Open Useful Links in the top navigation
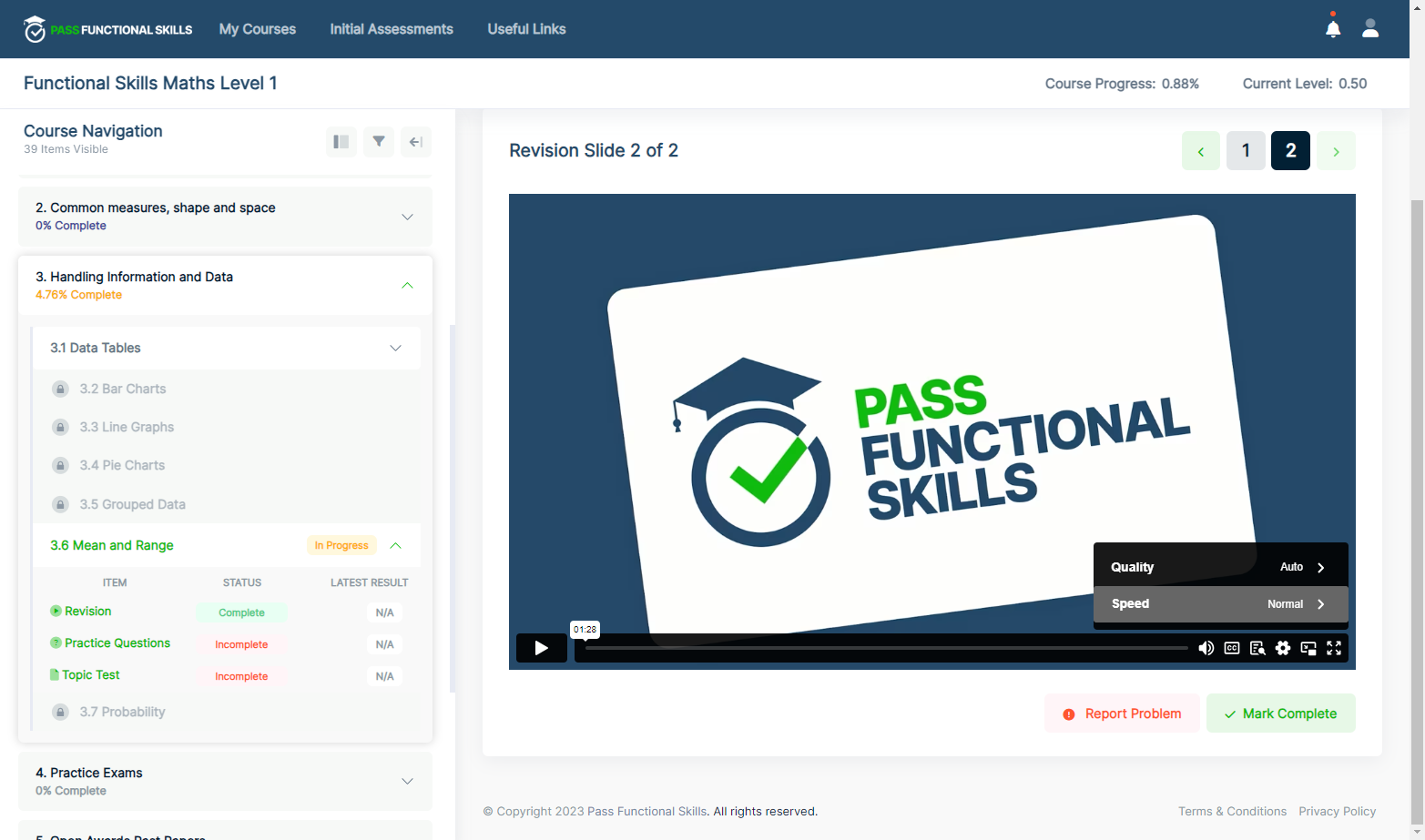Screen dimensions: 1425x840 pyautogui.click(x=526, y=29)
